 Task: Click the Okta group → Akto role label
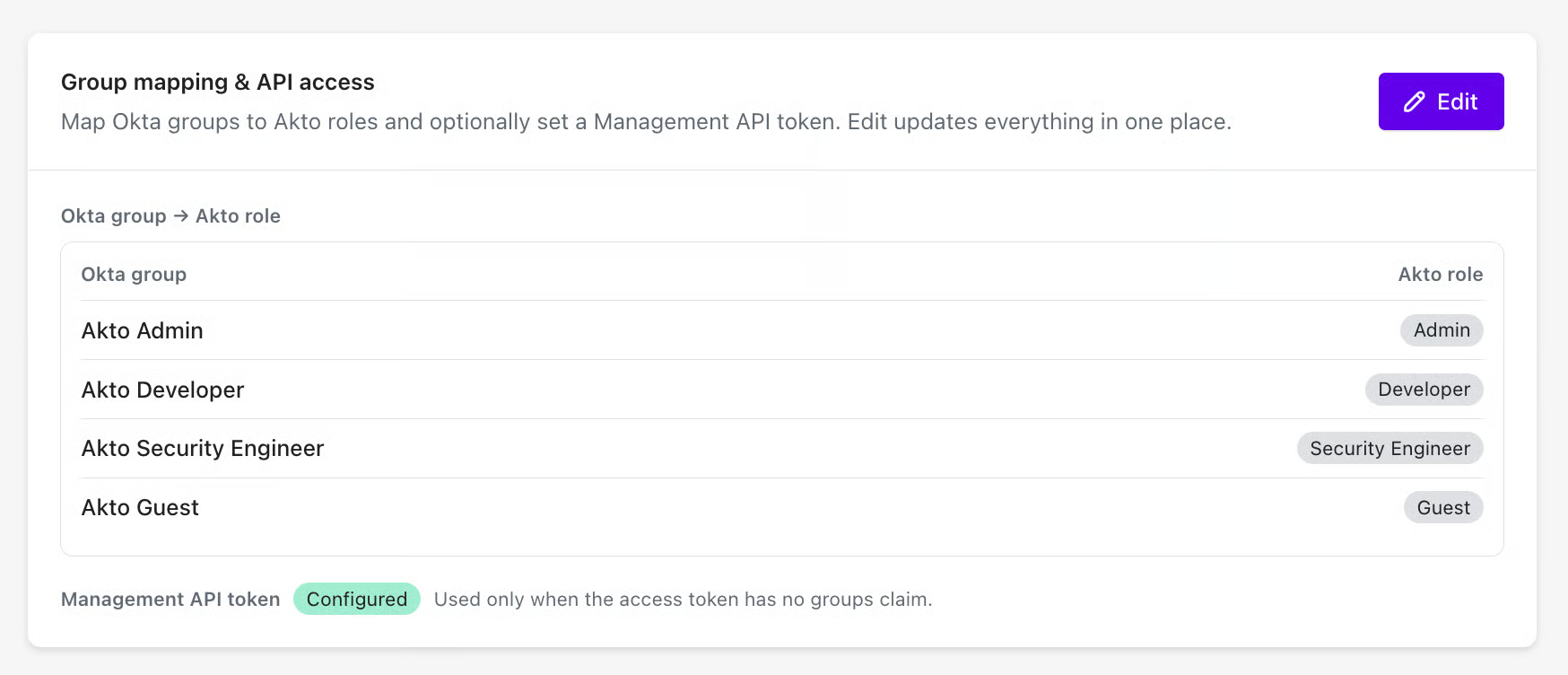(170, 216)
